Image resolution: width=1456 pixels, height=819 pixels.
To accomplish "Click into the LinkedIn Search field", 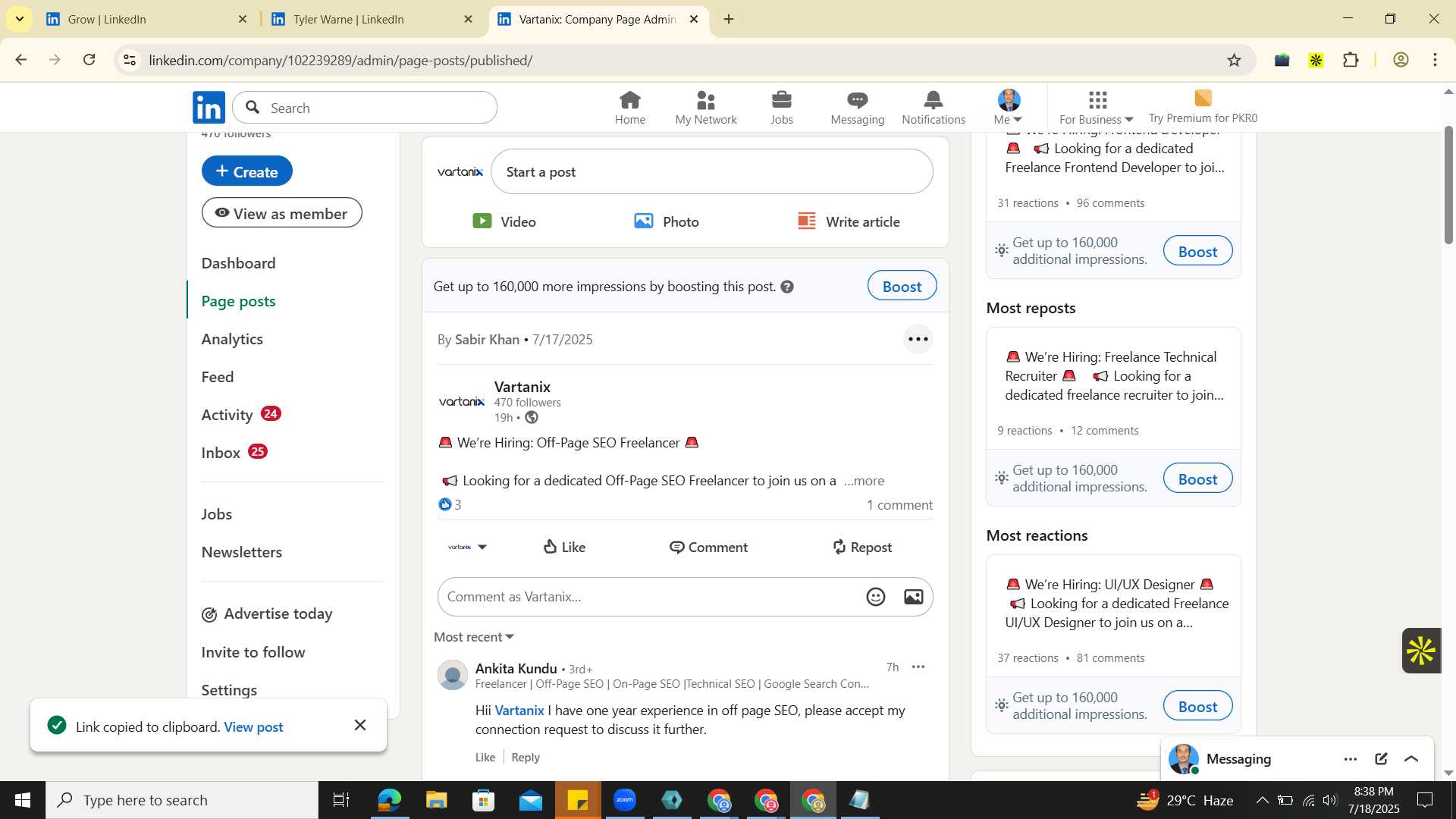I will point(365,108).
